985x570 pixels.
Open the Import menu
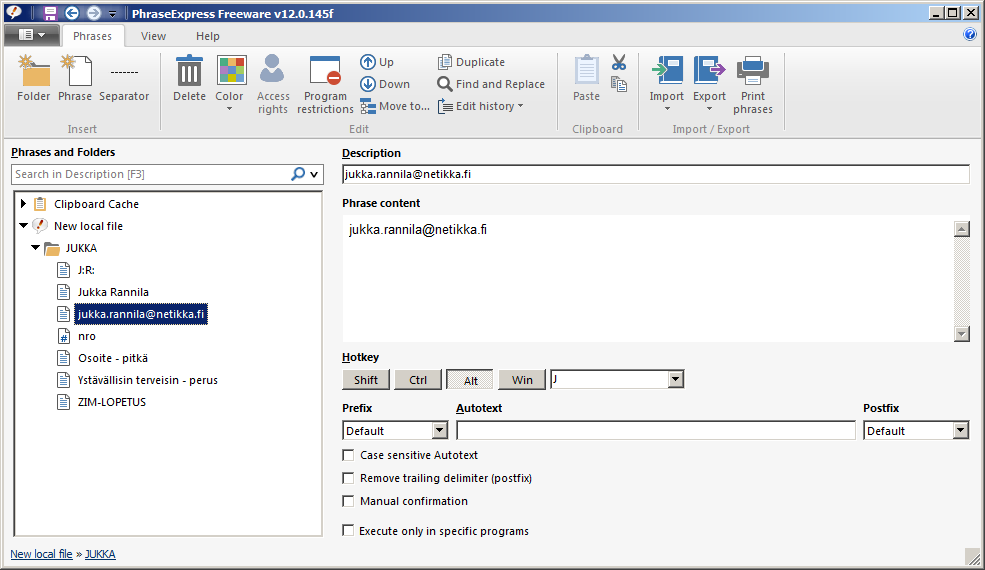click(x=667, y=83)
